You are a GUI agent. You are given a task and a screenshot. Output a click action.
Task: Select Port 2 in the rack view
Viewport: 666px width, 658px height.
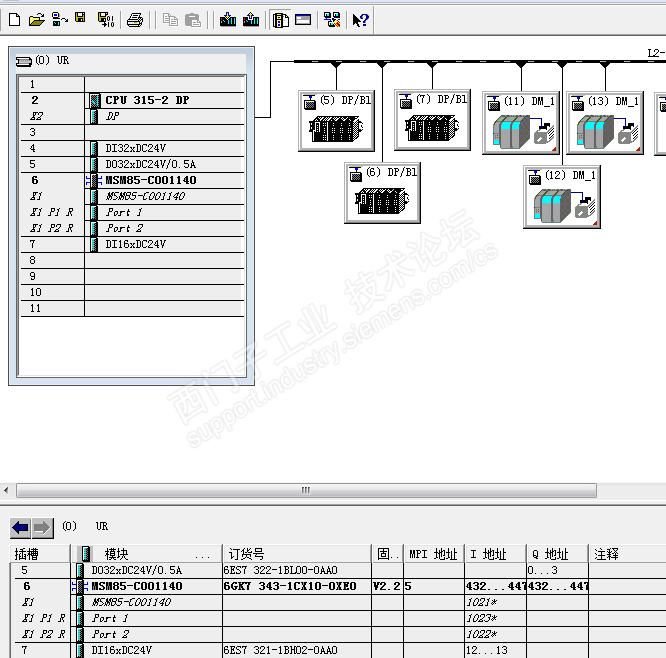point(132,228)
